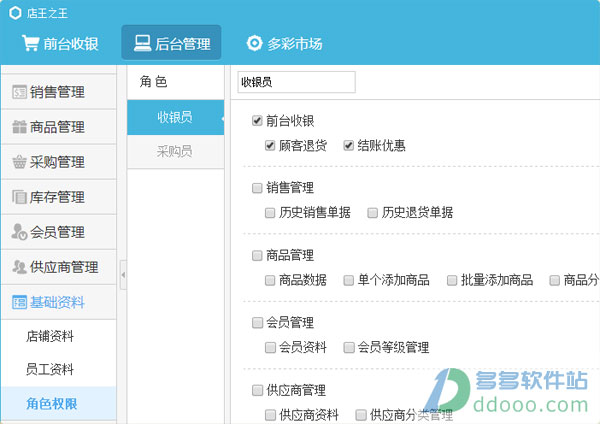Click the basket icon beside 采购管理

[x=19, y=162]
